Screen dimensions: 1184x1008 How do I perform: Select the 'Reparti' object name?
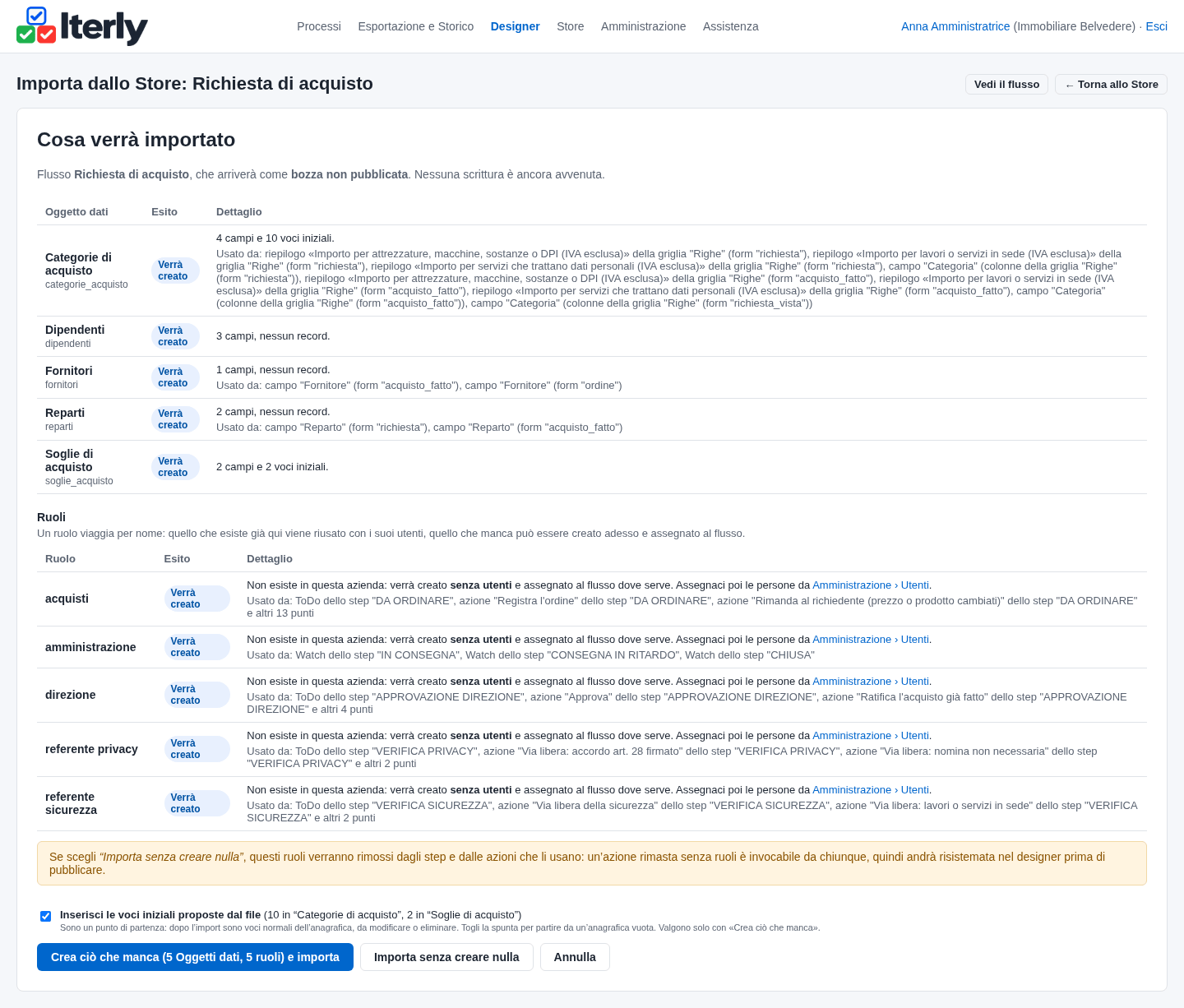tap(65, 413)
